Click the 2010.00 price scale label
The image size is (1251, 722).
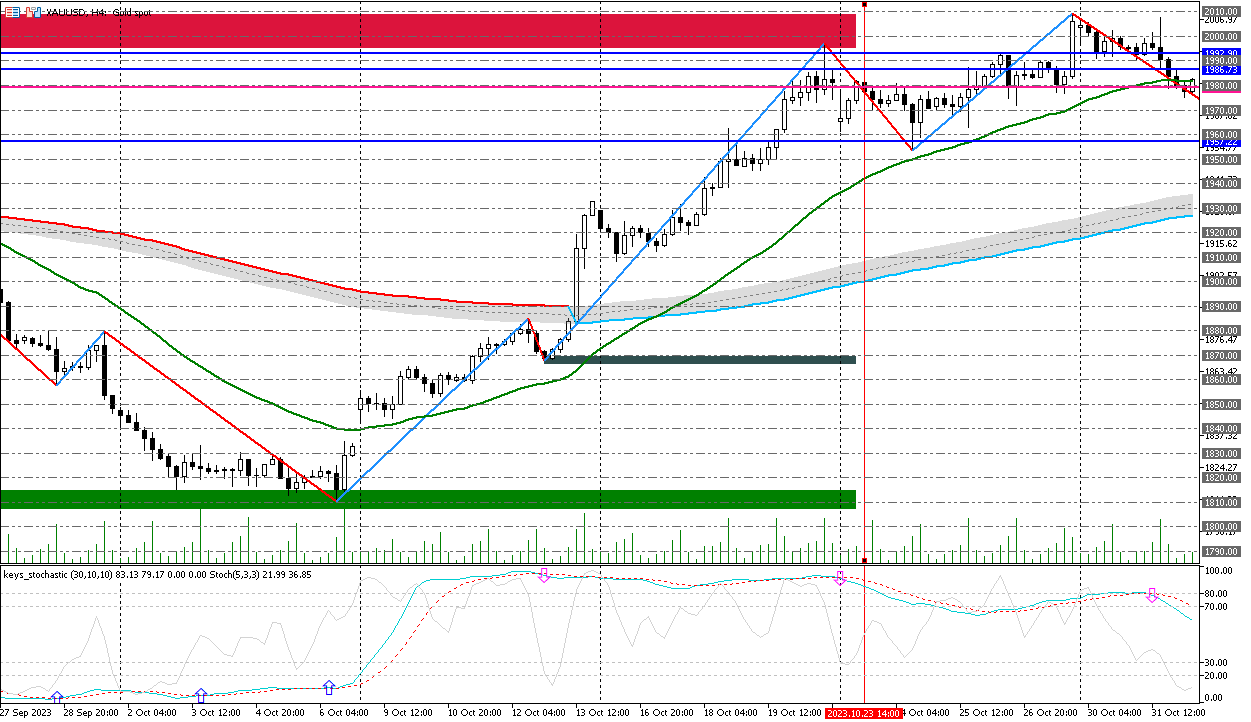tap(1221, 12)
